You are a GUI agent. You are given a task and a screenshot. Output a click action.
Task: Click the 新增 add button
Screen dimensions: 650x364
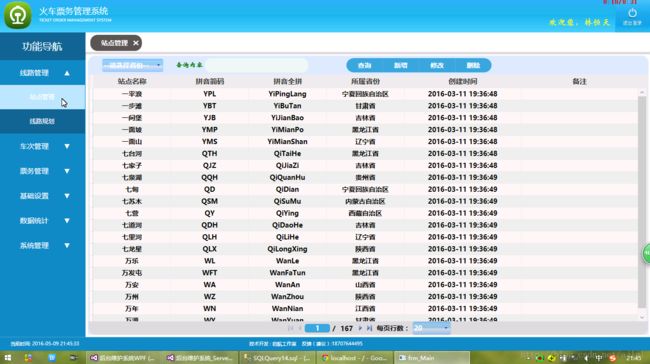pyautogui.click(x=400, y=66)
